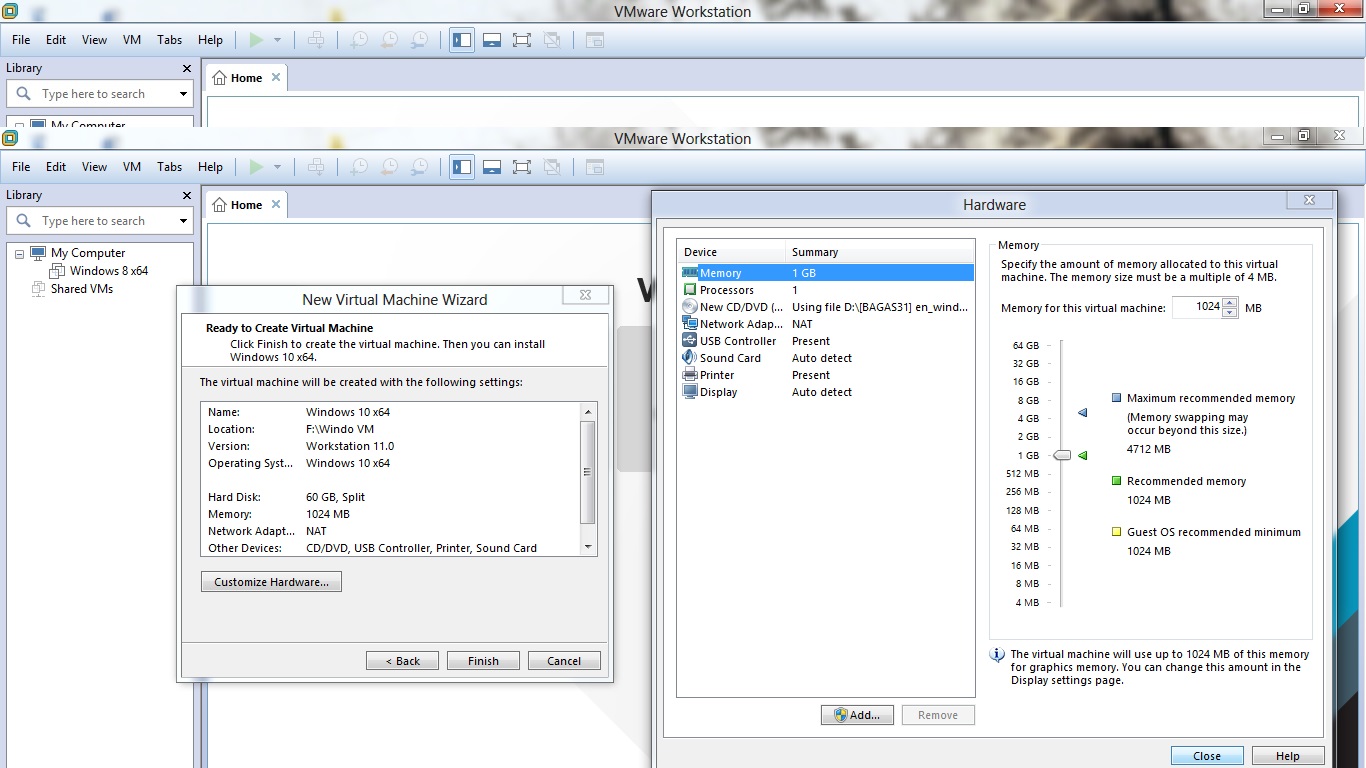Click memory size input field showing 1024
Image resolution: width=1366 pixels, height=768 pixels.
point(1197,307)
